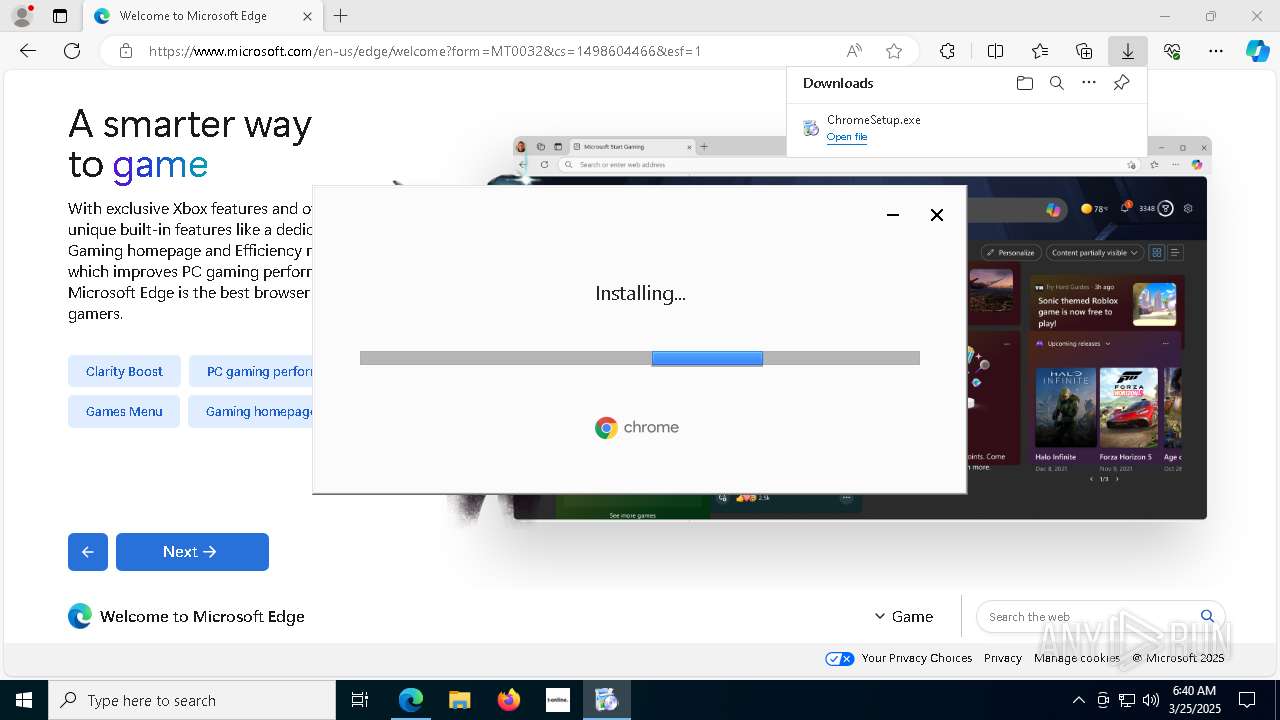Pin the Downloads panel

click(x=1121, y=83)
